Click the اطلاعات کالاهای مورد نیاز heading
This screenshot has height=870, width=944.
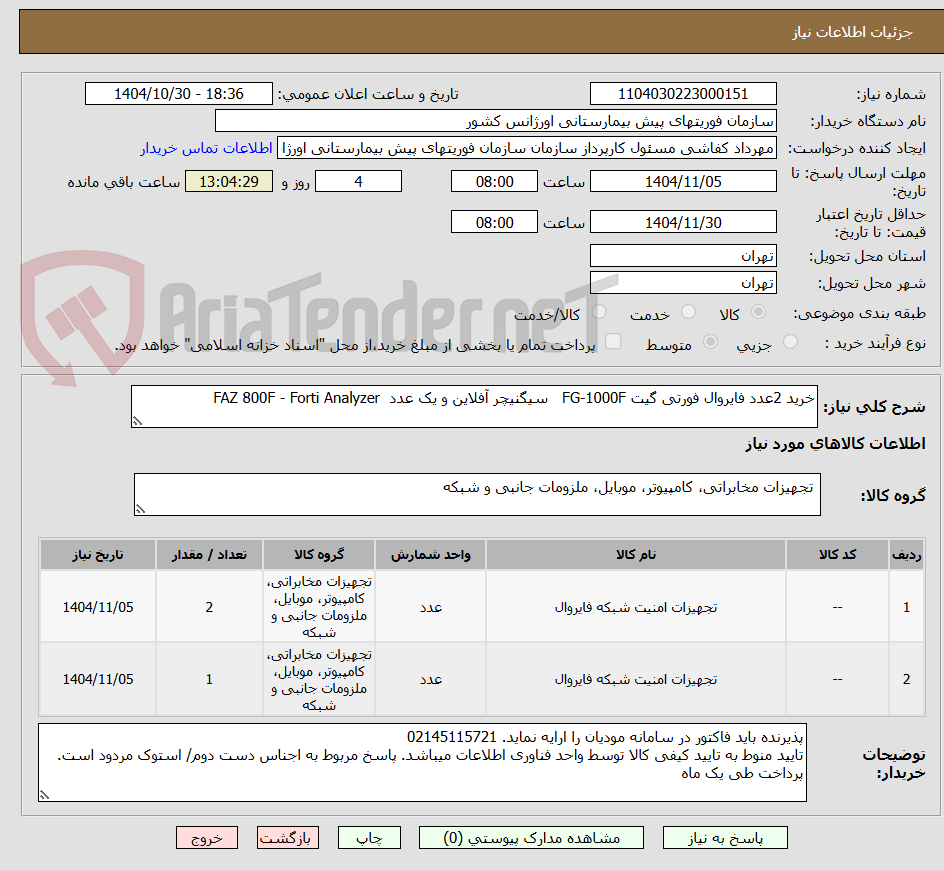[x=836, y=444]
